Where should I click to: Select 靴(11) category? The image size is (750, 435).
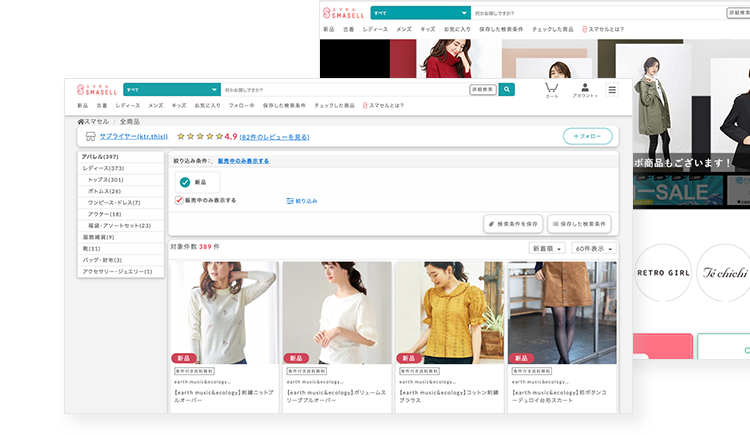point(121,249)
